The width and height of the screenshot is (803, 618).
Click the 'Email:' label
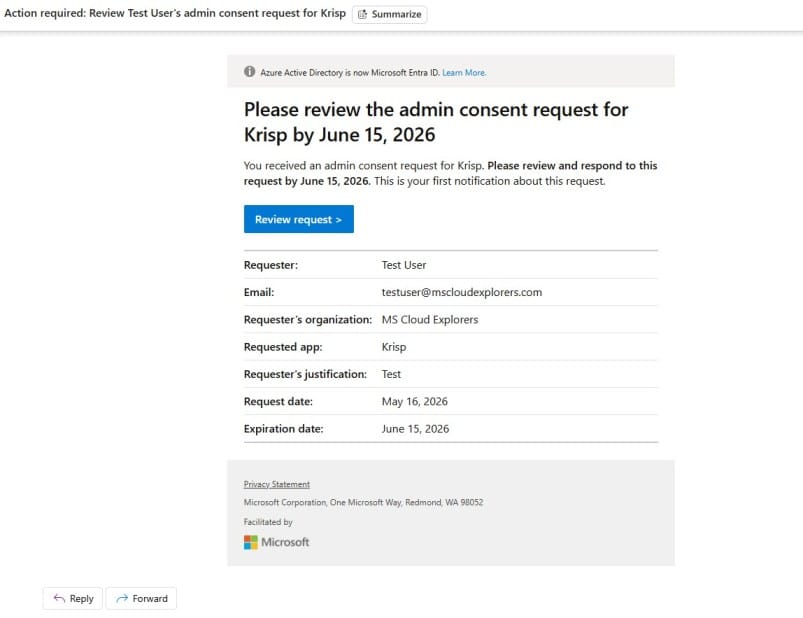[259, 292]
